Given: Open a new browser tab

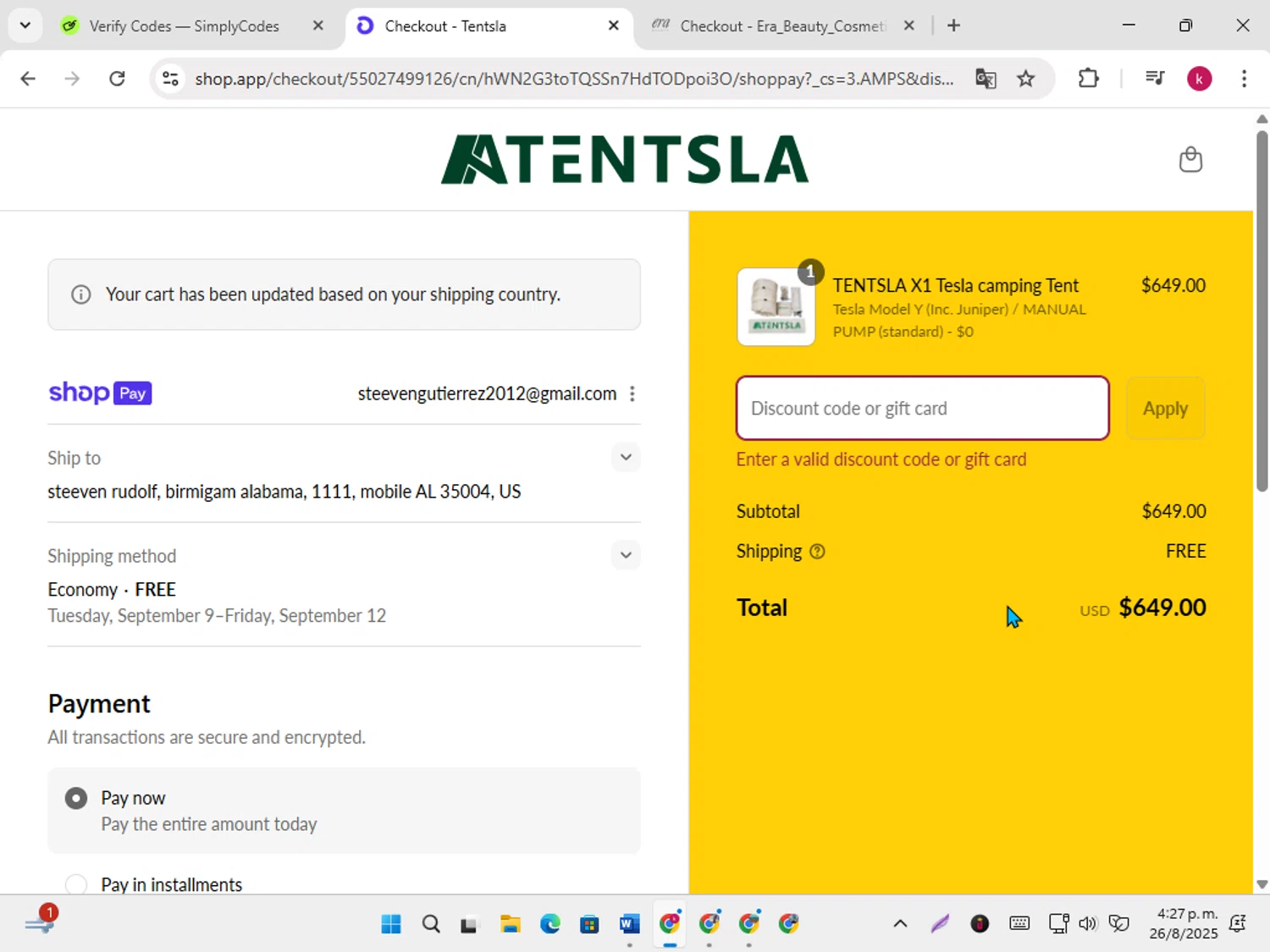Looking at the screenshot, I should [953, 25].
